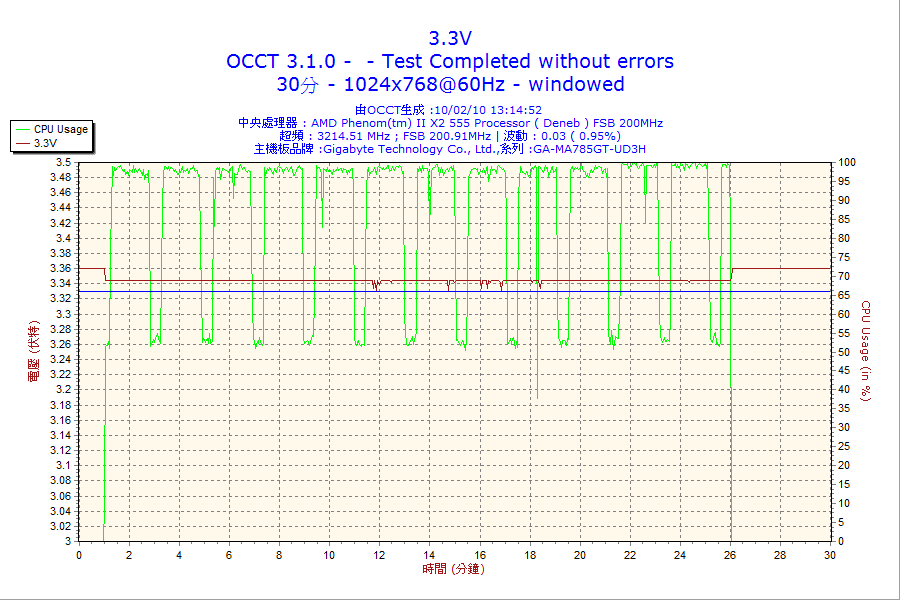Screen dimensions: 900x600
Task: Click the left axis label '3.2'
Action: click(63, 390)
